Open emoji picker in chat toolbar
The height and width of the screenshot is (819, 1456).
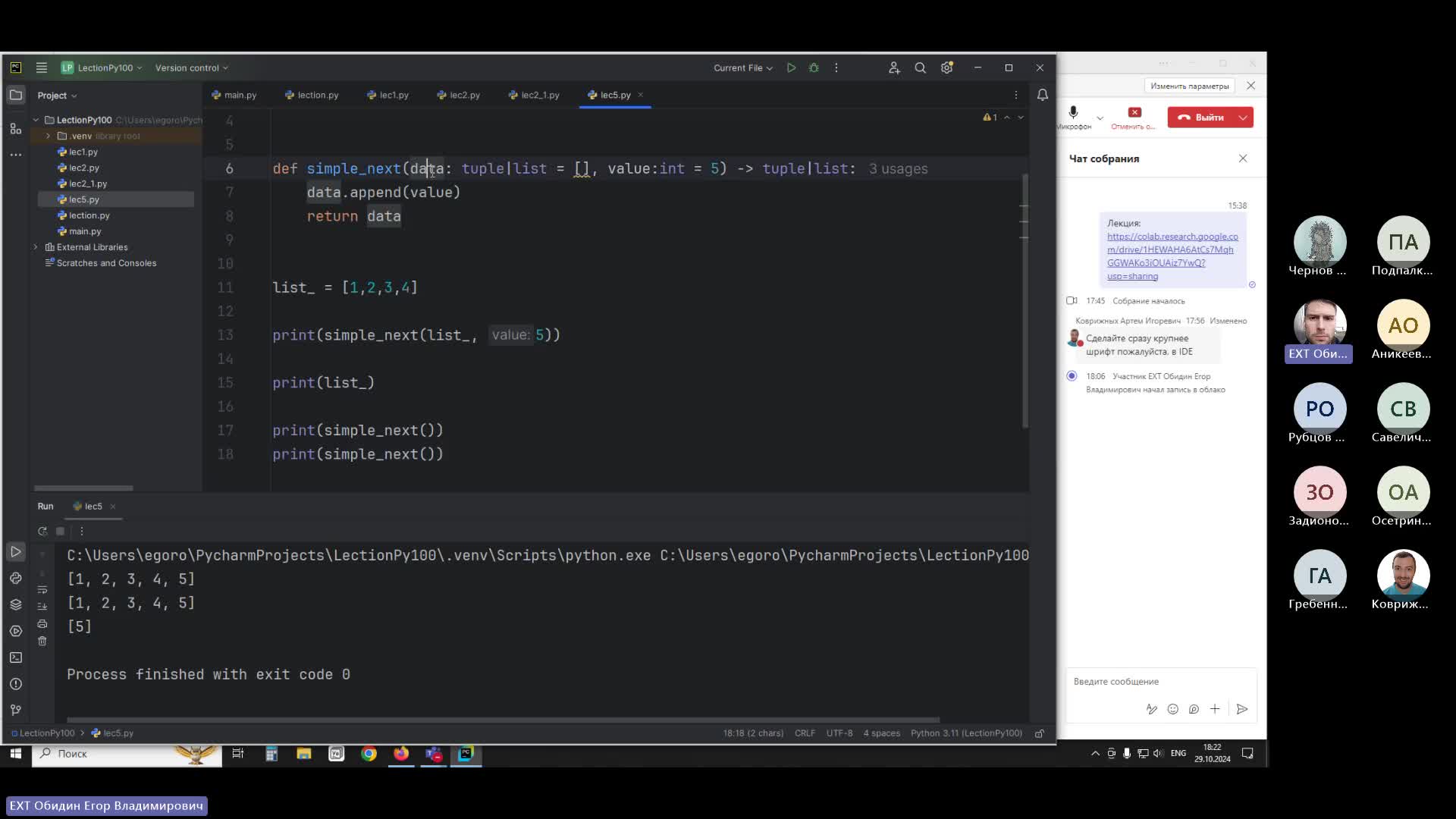(x=1173, y=709)
